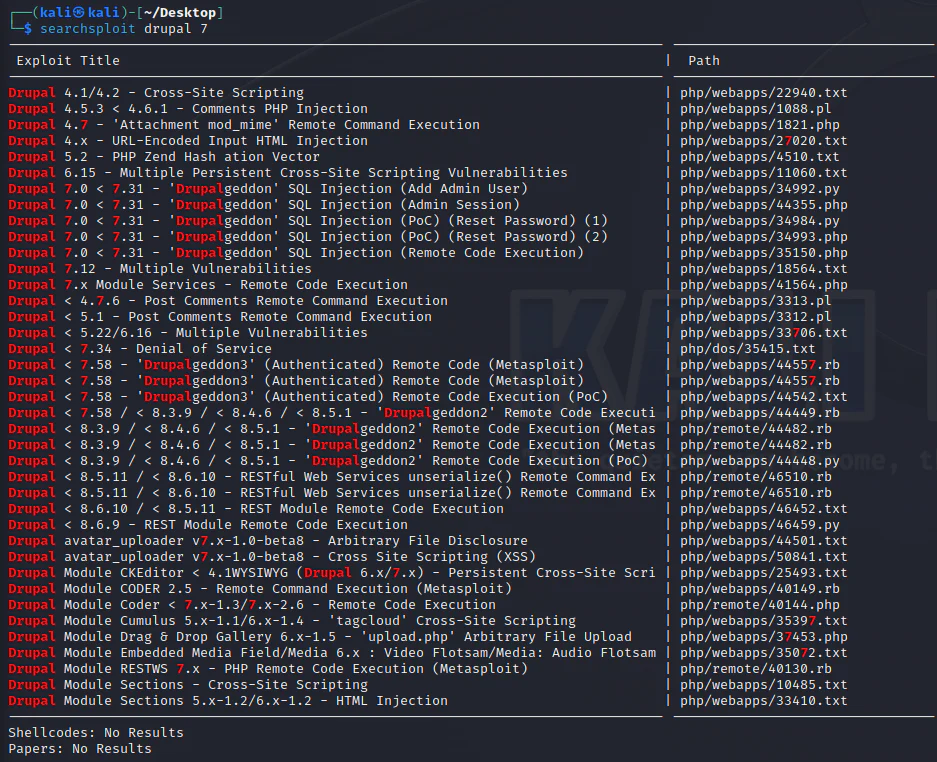
Task: Click path 'php/dos/35415.txt'
Action: click(x=748, y=349)
